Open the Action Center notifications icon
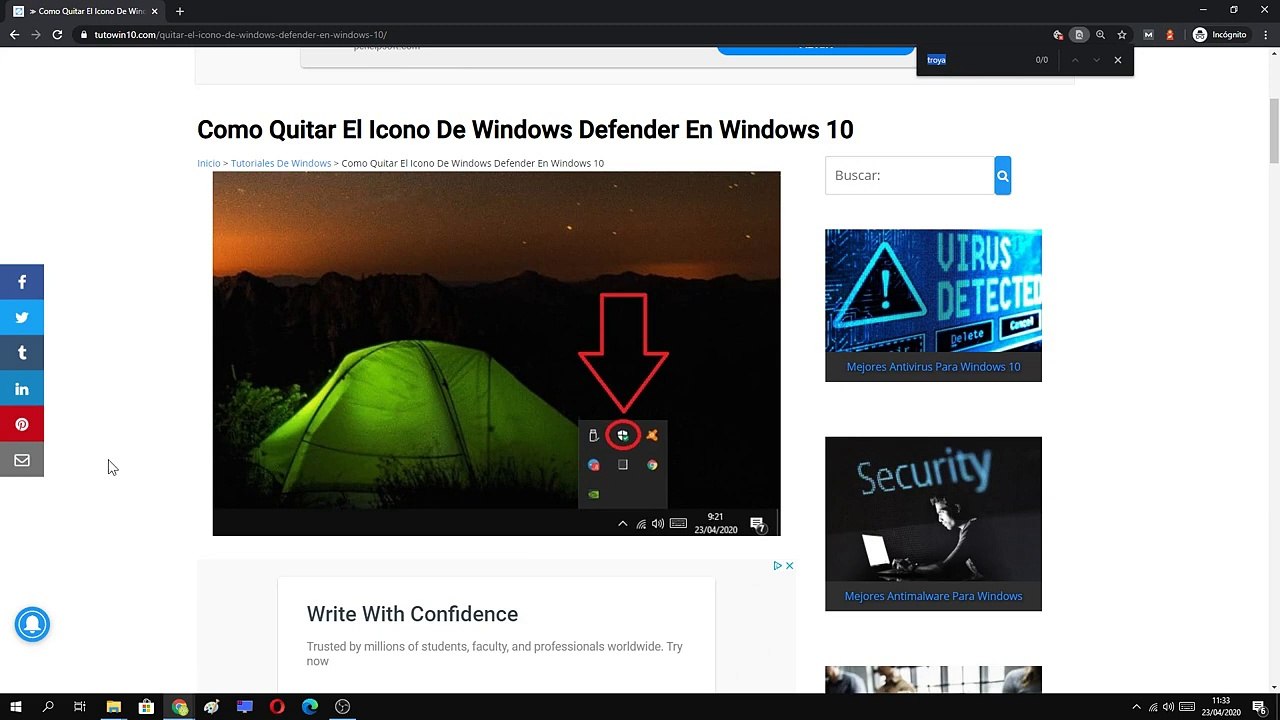The height and width of the screenshot is (720, 1280). 1259,707
